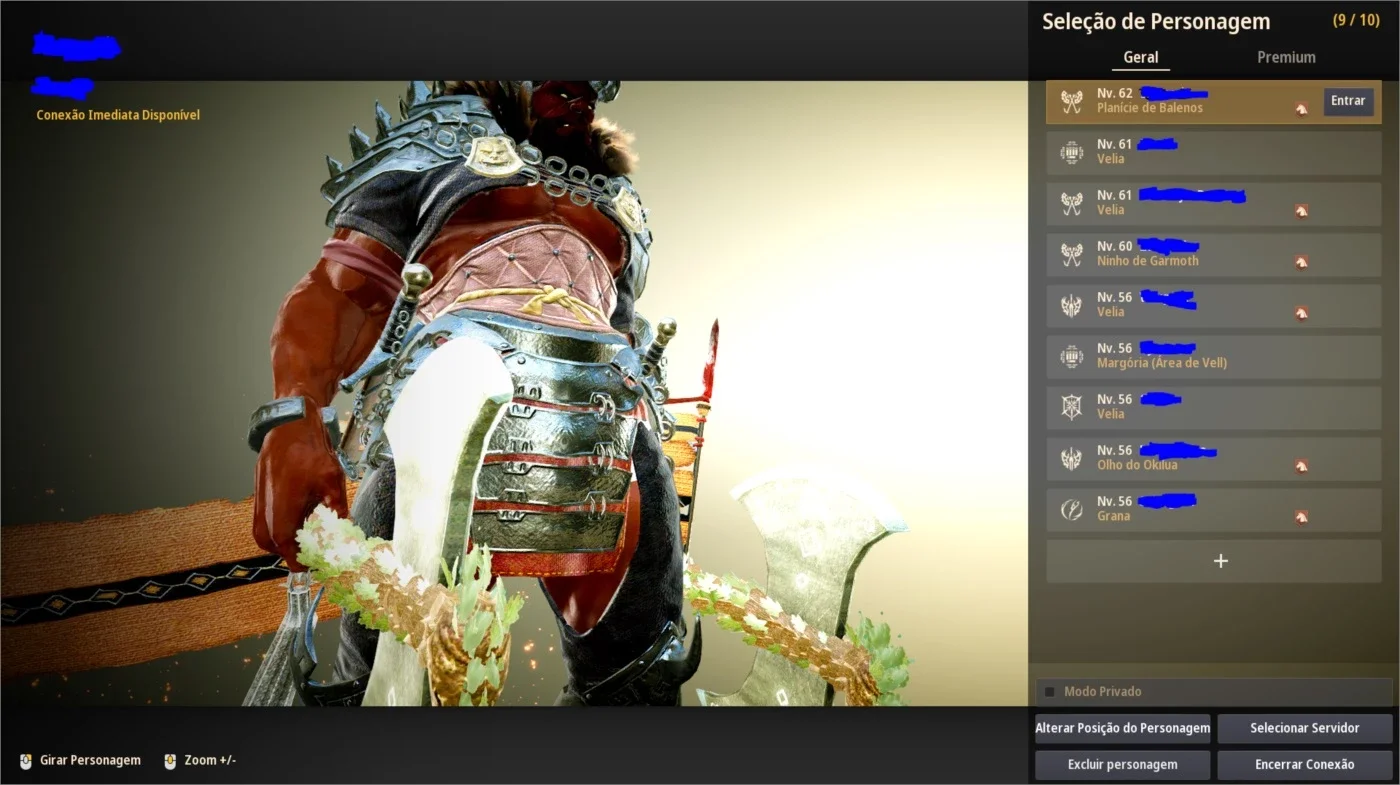Click the Entrar button

[x=1348, y=101]
